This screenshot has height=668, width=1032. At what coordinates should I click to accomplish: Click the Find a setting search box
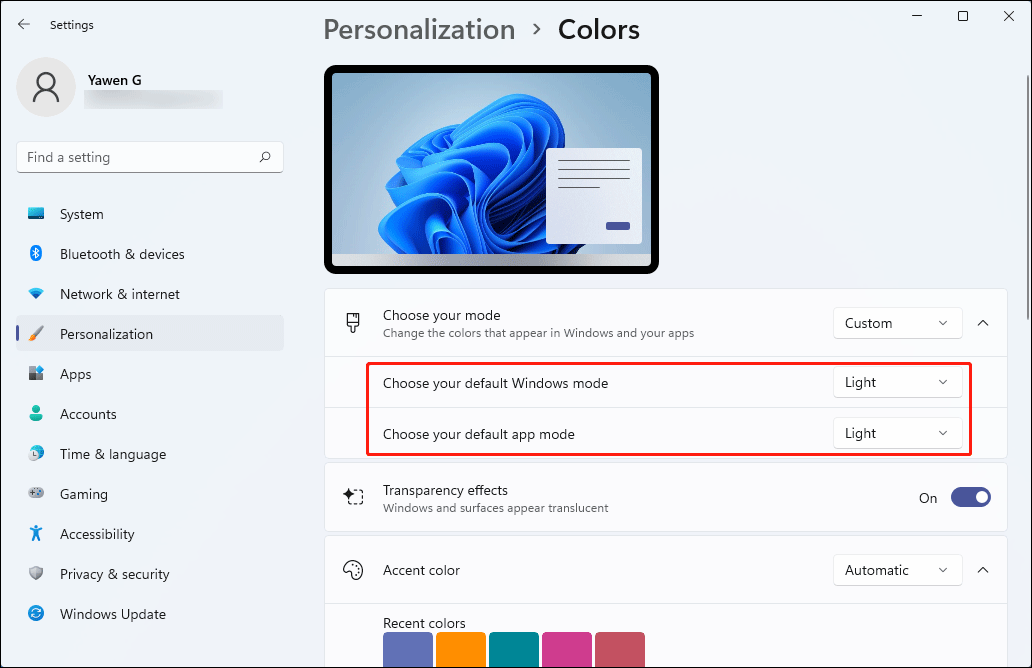150,157
